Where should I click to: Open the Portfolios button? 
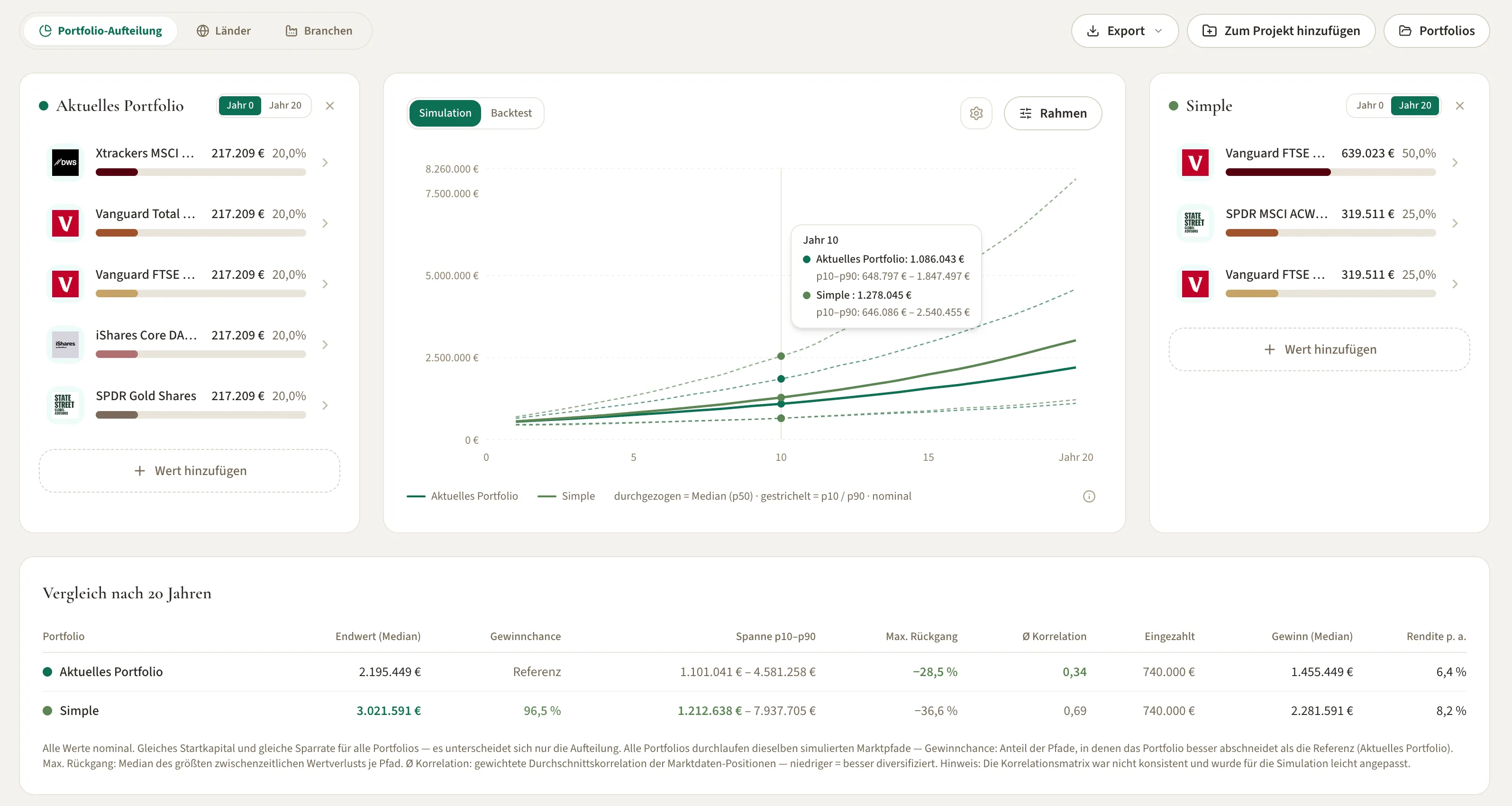click(x=1436, y=31)
